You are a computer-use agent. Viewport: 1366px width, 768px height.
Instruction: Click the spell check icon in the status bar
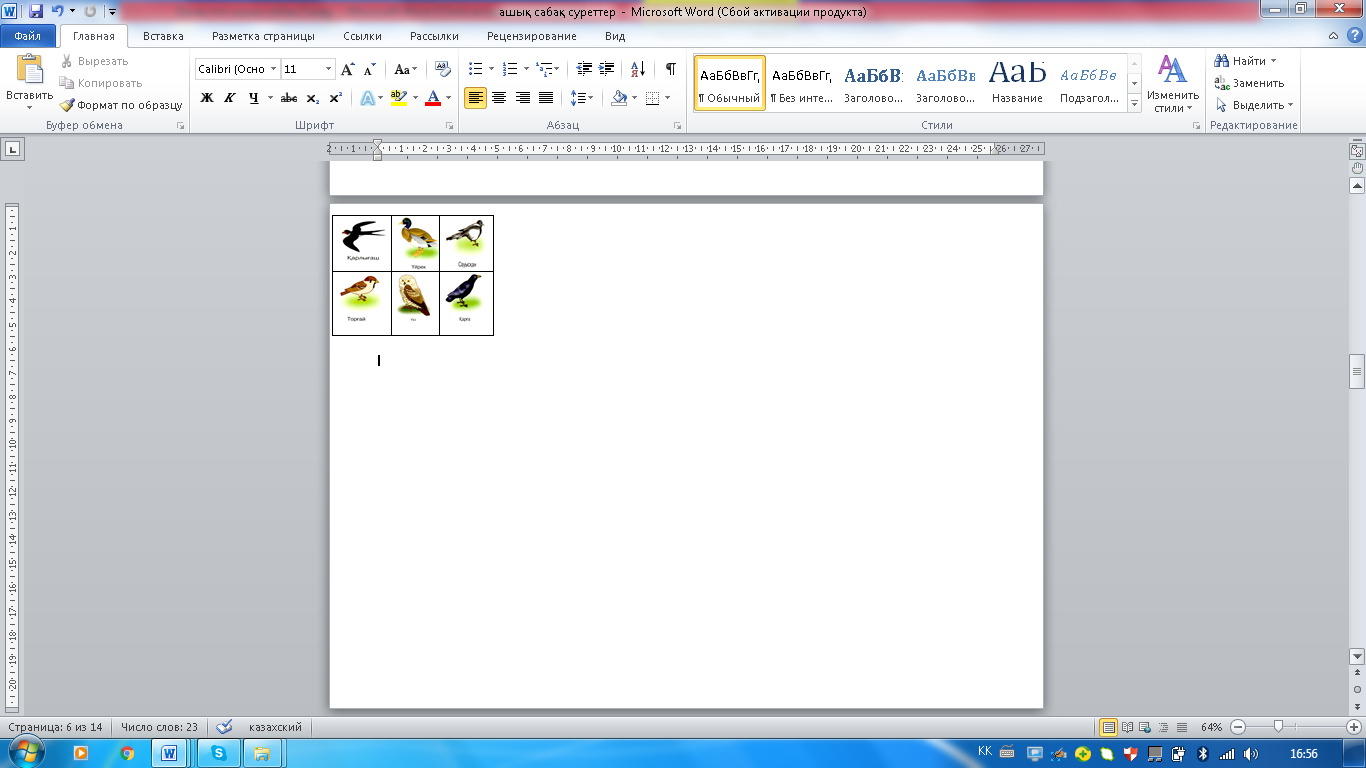pyautogui.click(x=225, y=727)
